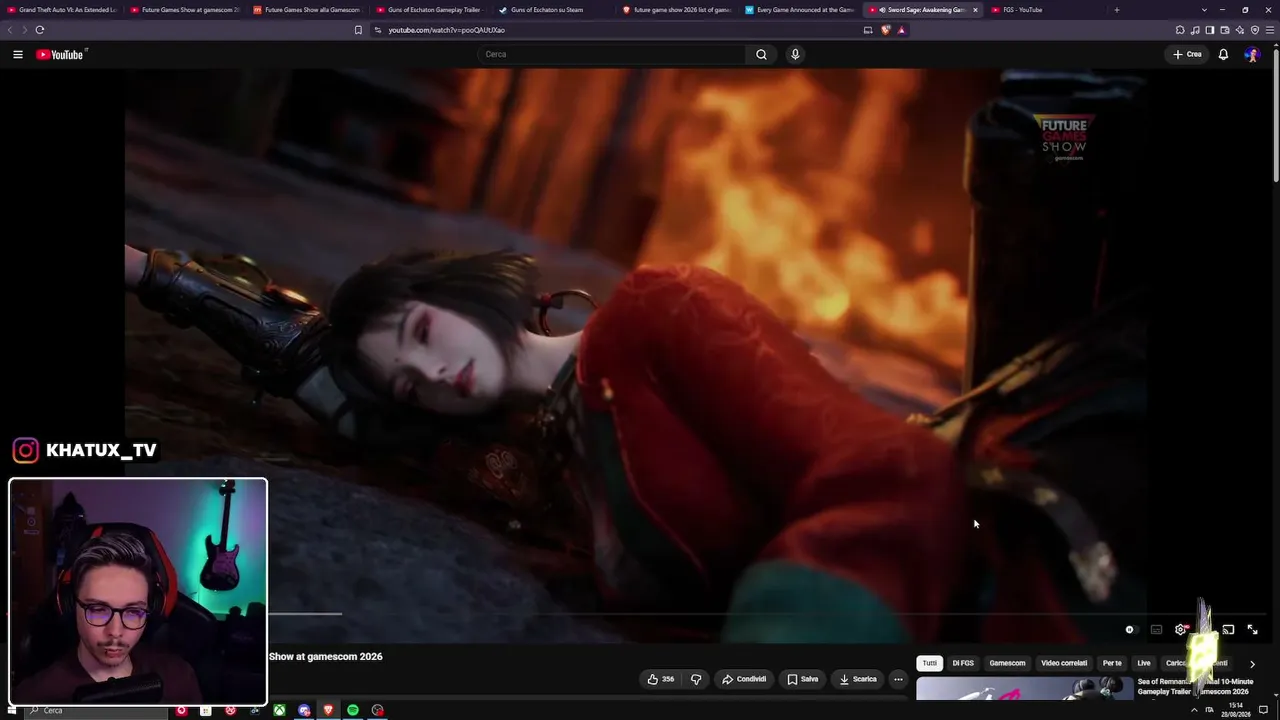Switch to the Grand Theft Auto VI tab
Screen dimensions: 1280x720
(62, 10)
